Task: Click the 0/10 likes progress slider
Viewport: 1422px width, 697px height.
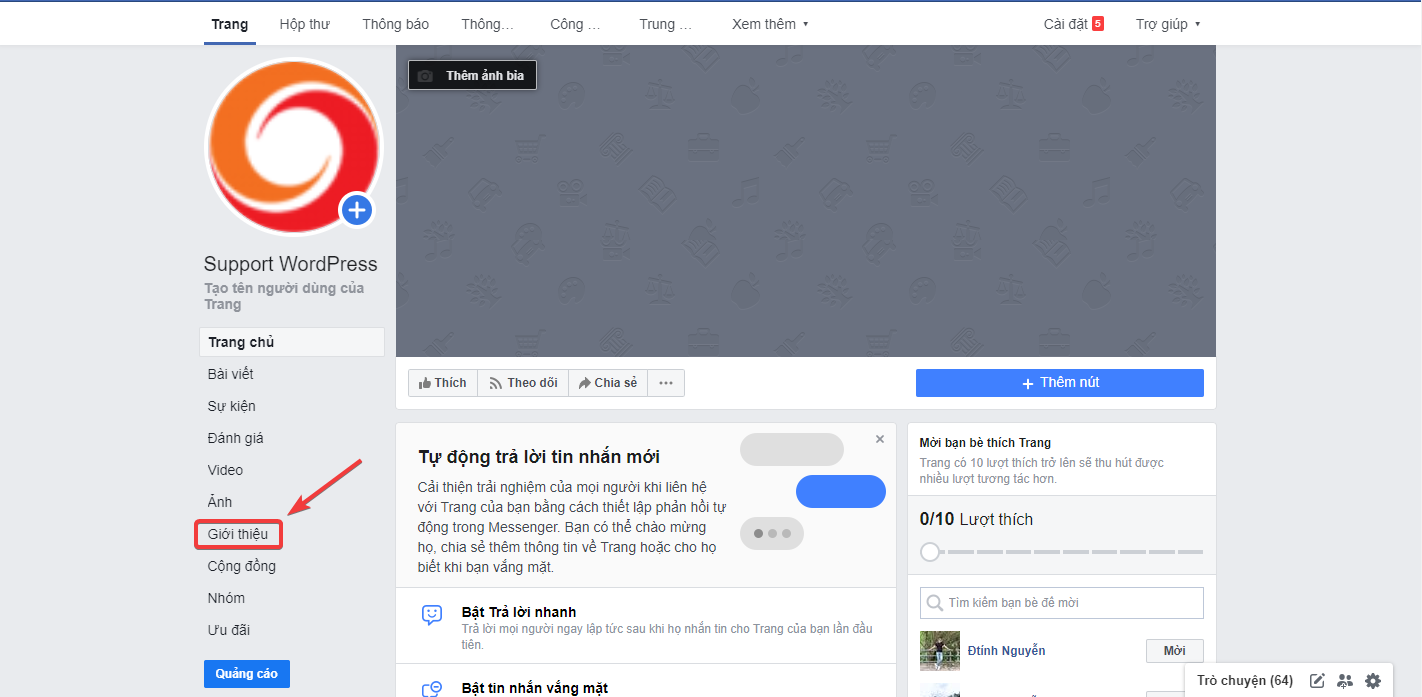Action: [931, 552]
